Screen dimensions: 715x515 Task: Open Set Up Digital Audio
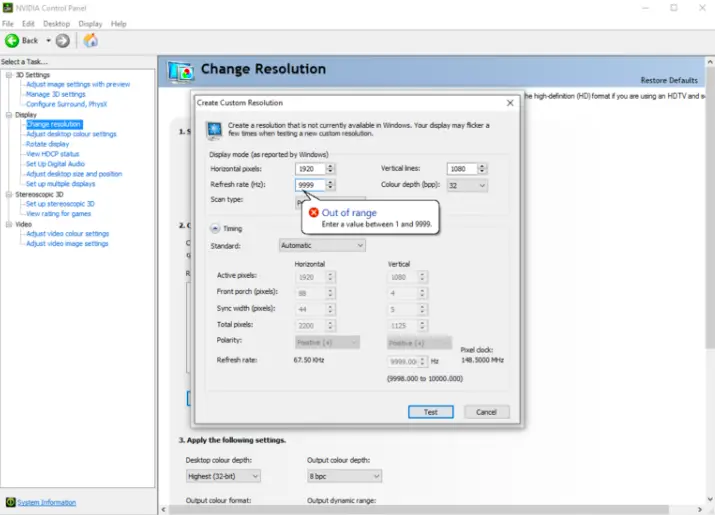[55, 164]
